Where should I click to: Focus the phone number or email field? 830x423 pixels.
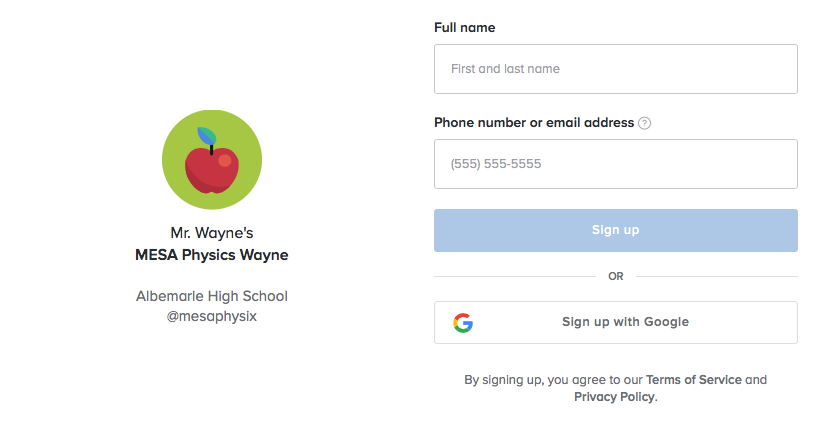click(616, 164)
